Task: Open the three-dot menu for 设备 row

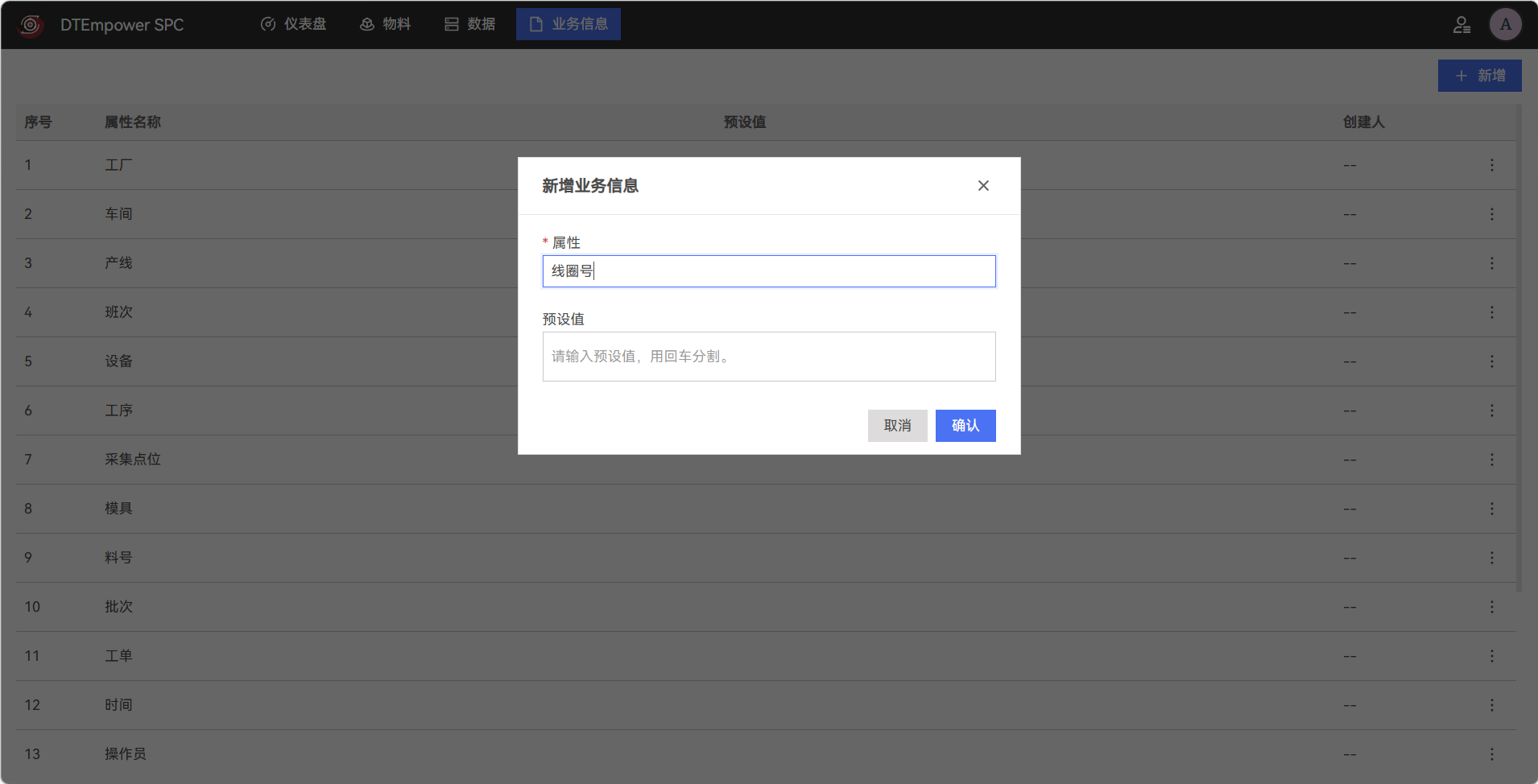Action: [x=1491, y=361]
